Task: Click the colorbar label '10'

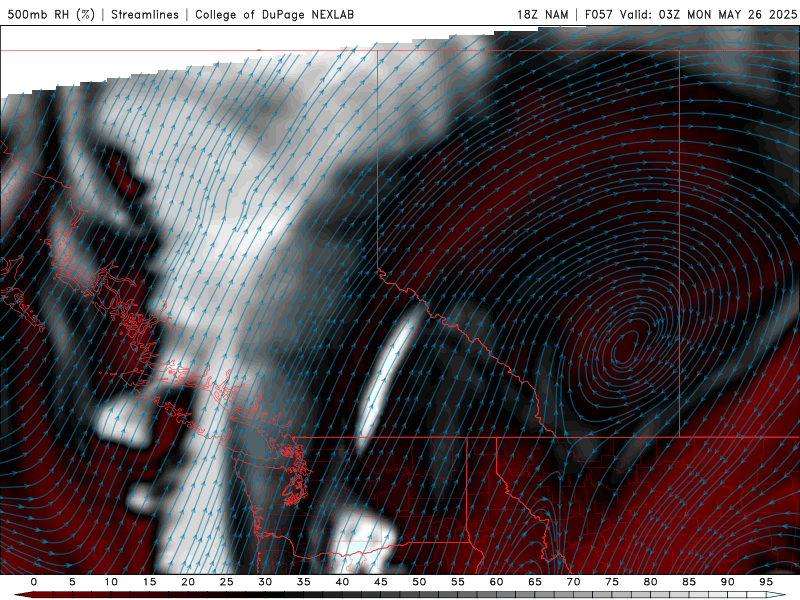Action: [111, 582]
